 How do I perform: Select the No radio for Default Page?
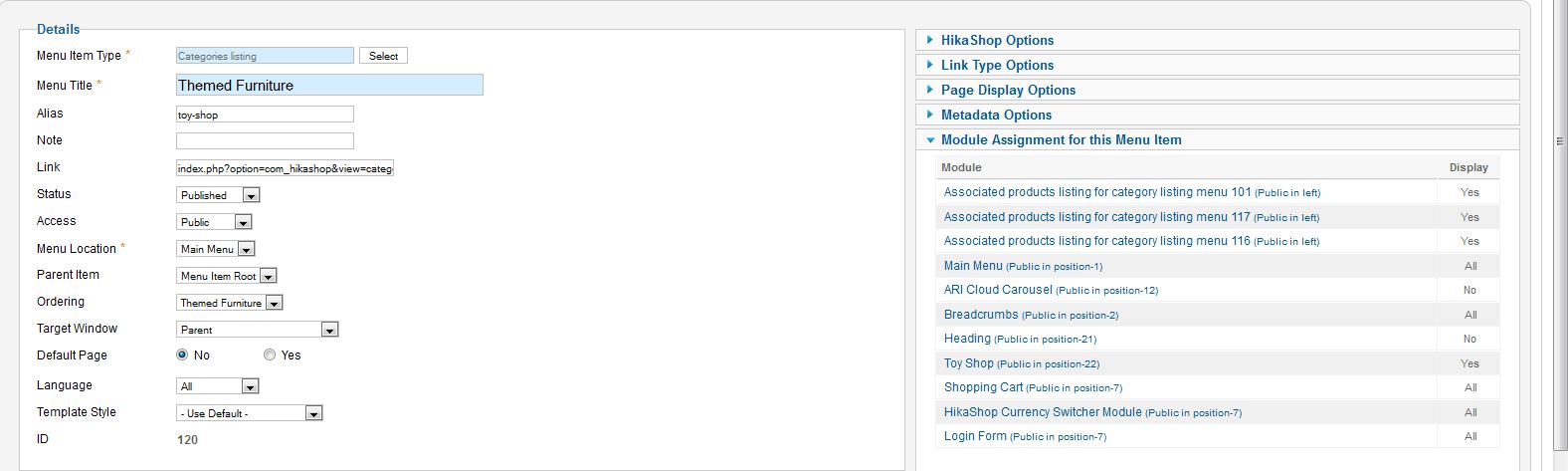pos(182,355)
